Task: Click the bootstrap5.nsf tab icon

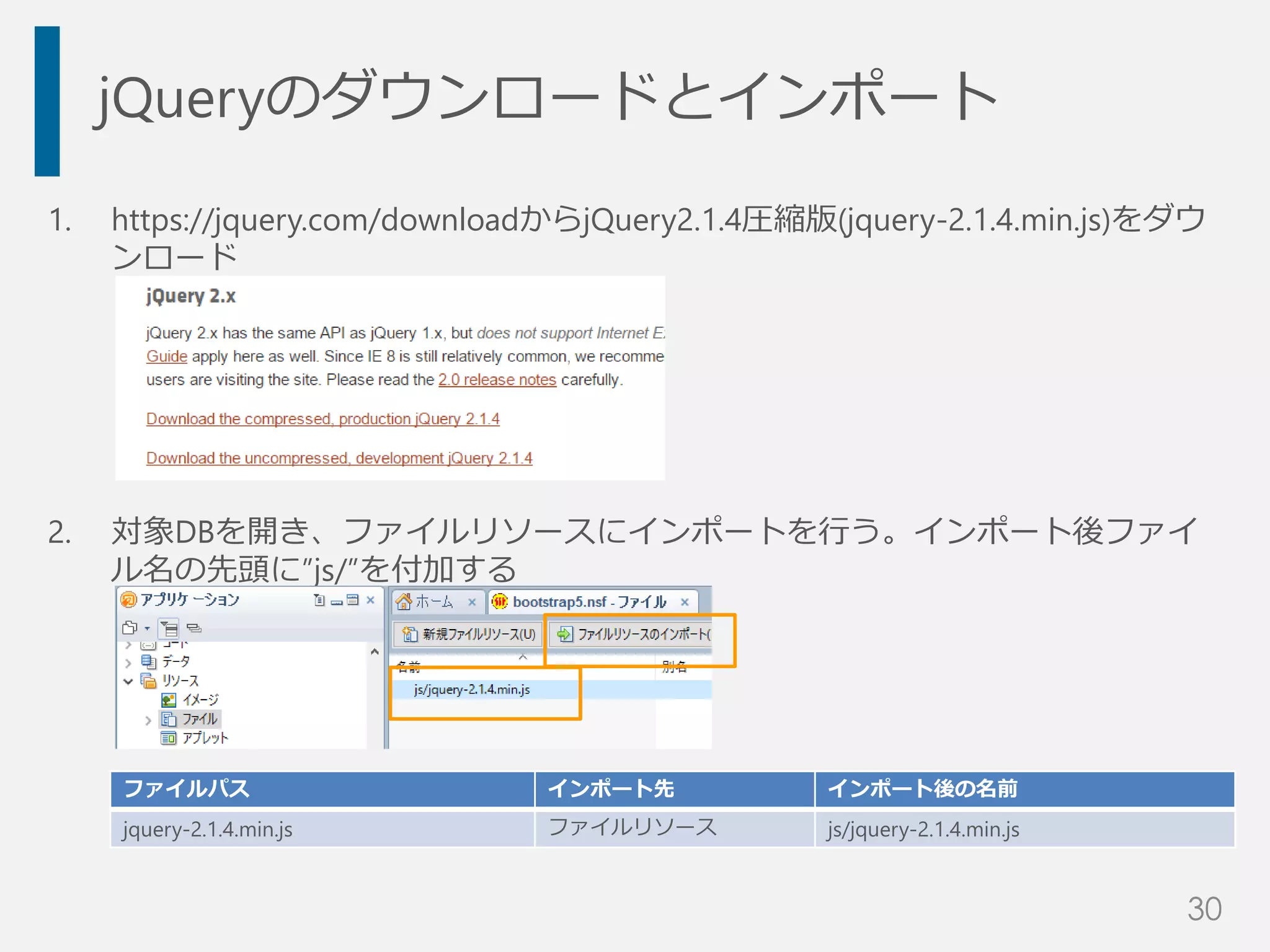Action: [500, 601]
